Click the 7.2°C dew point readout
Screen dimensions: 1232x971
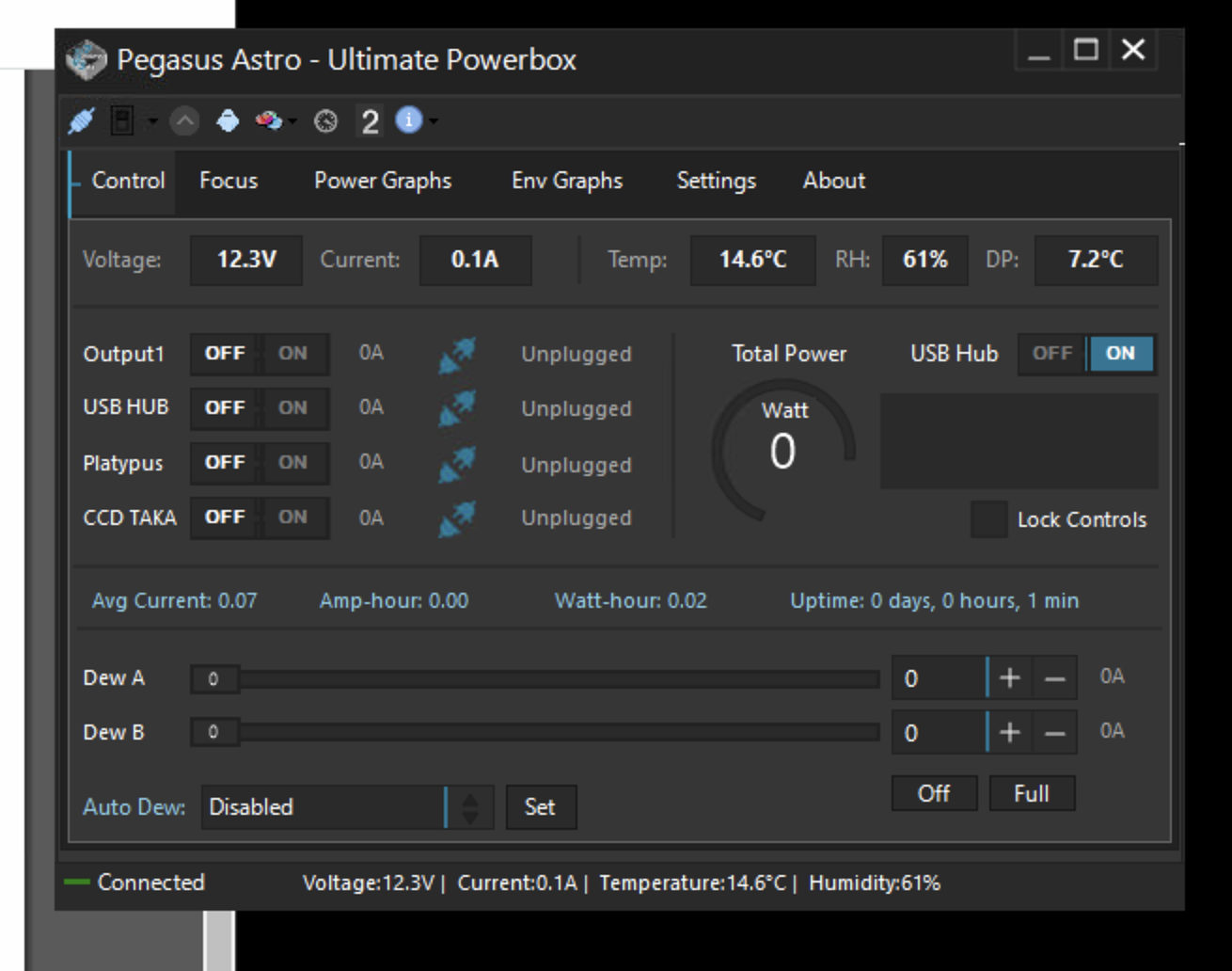(1096, 260)
